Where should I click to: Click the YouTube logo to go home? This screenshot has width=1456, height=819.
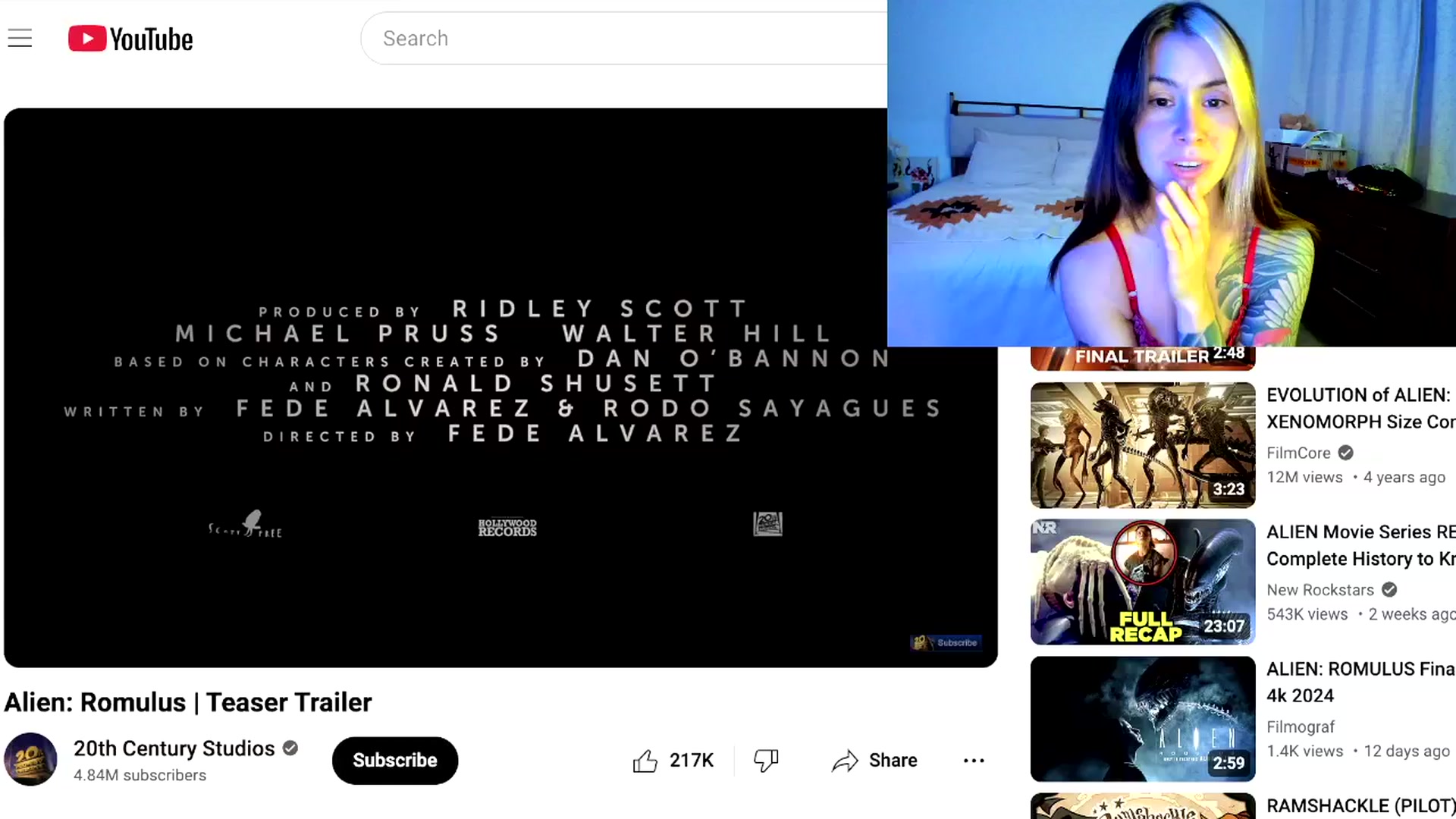(x=130, y=39)
